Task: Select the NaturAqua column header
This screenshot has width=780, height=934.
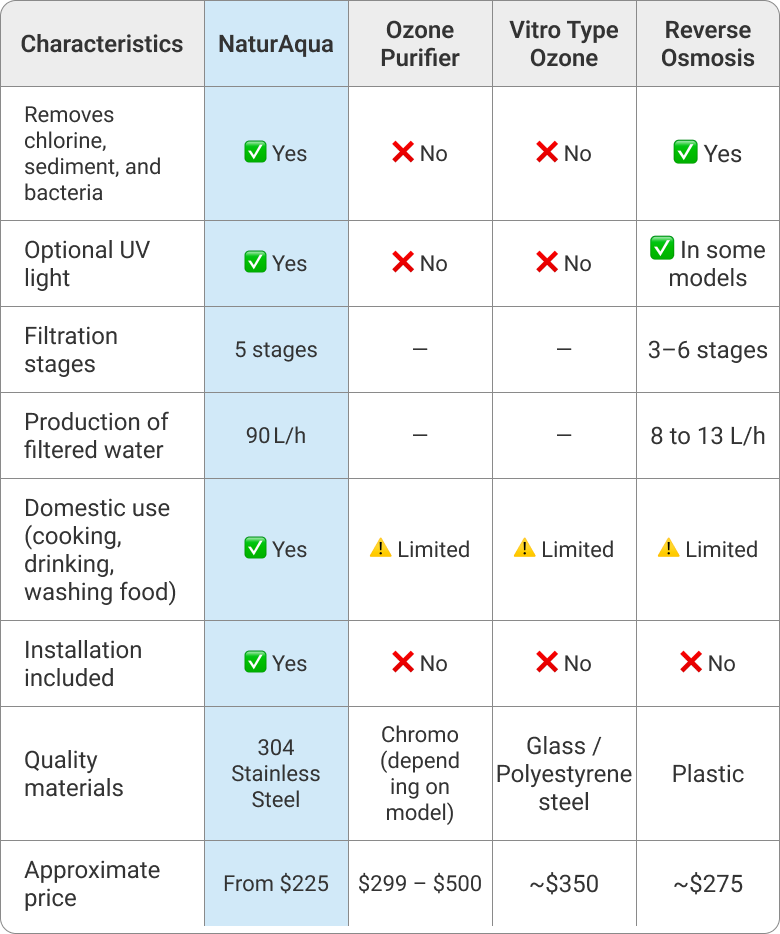Action: [276, 44]
